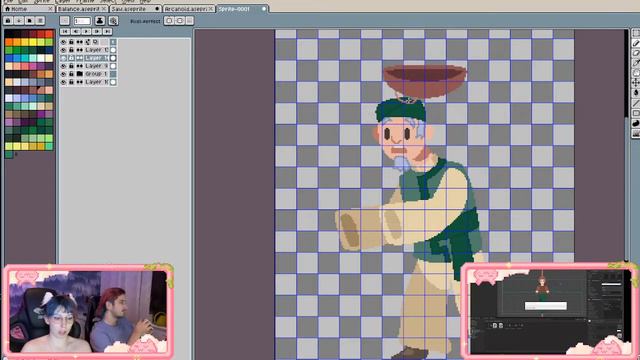Open the sort palette icon
Image resolution: width=640 pixels, height=360 pixels.
(19, 20)
